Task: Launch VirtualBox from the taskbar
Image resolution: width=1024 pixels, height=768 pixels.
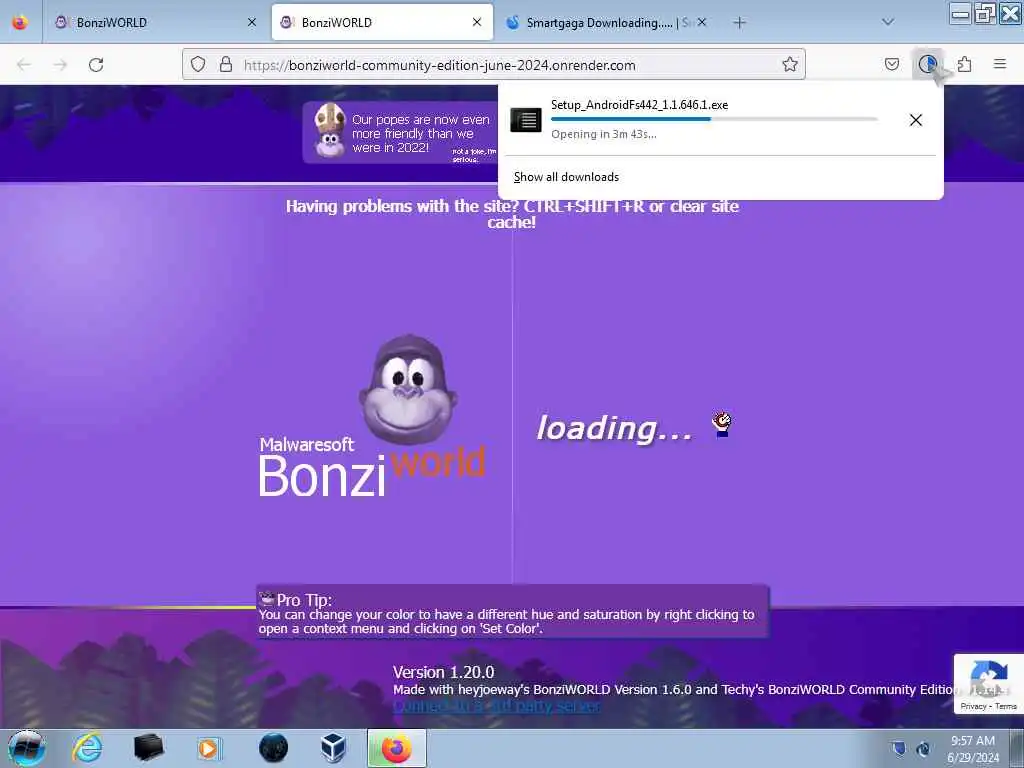Action: point(334,748)
